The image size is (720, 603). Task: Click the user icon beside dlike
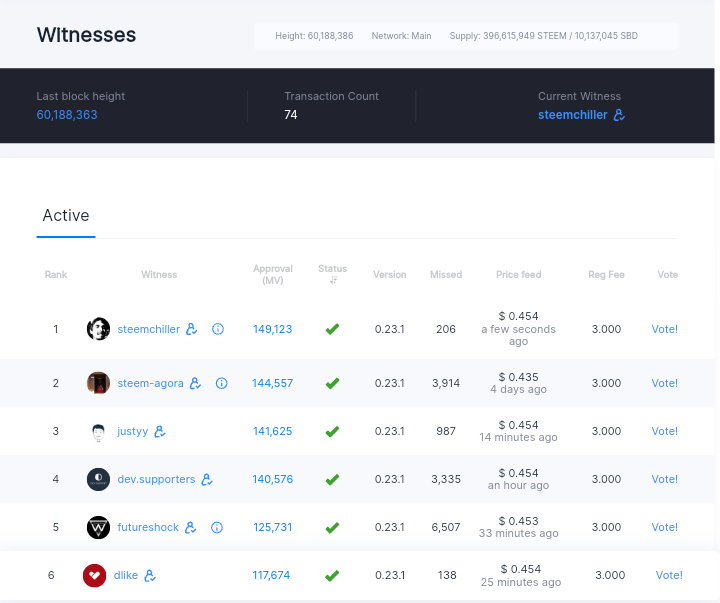(x=150, y=575)
